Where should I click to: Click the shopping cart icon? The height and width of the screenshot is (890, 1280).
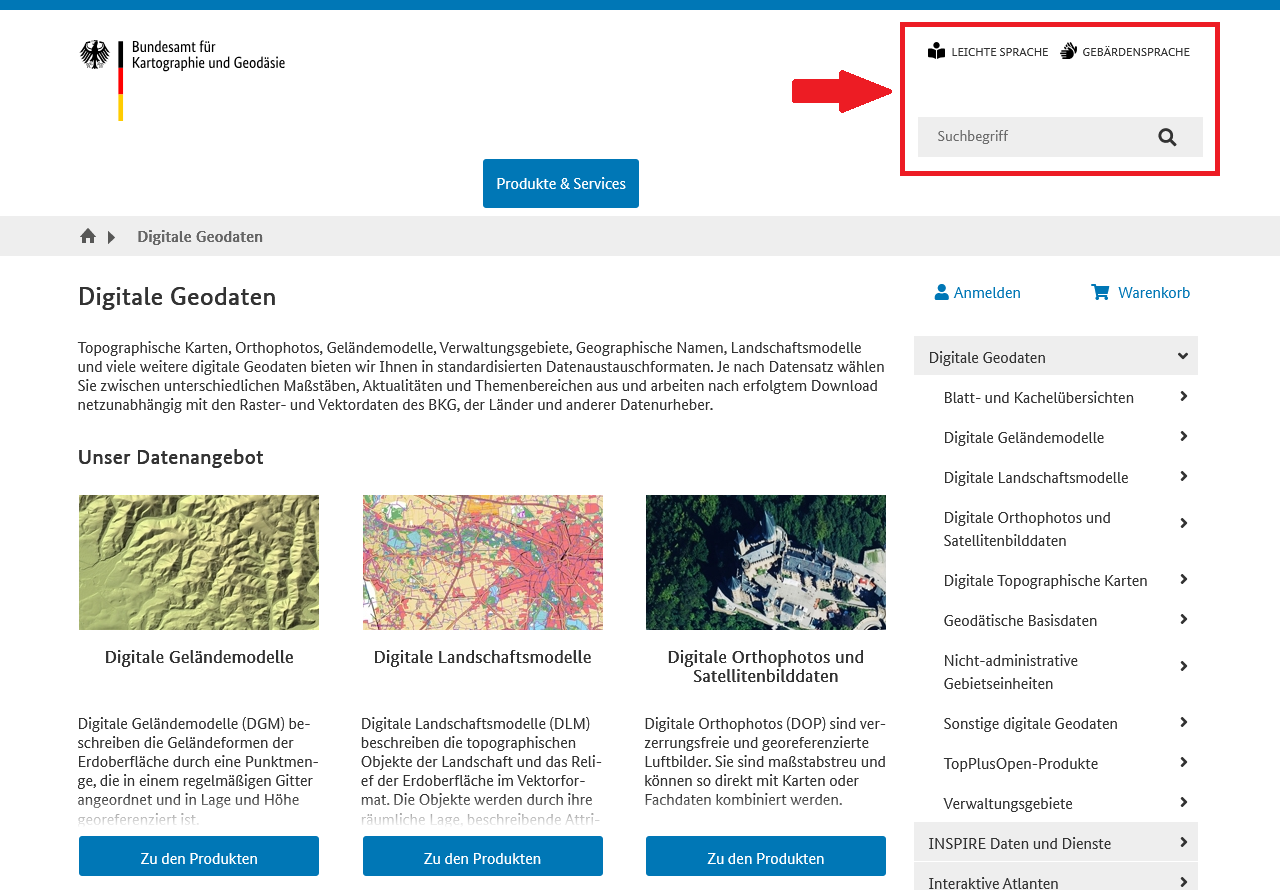tap(1100, 292)
